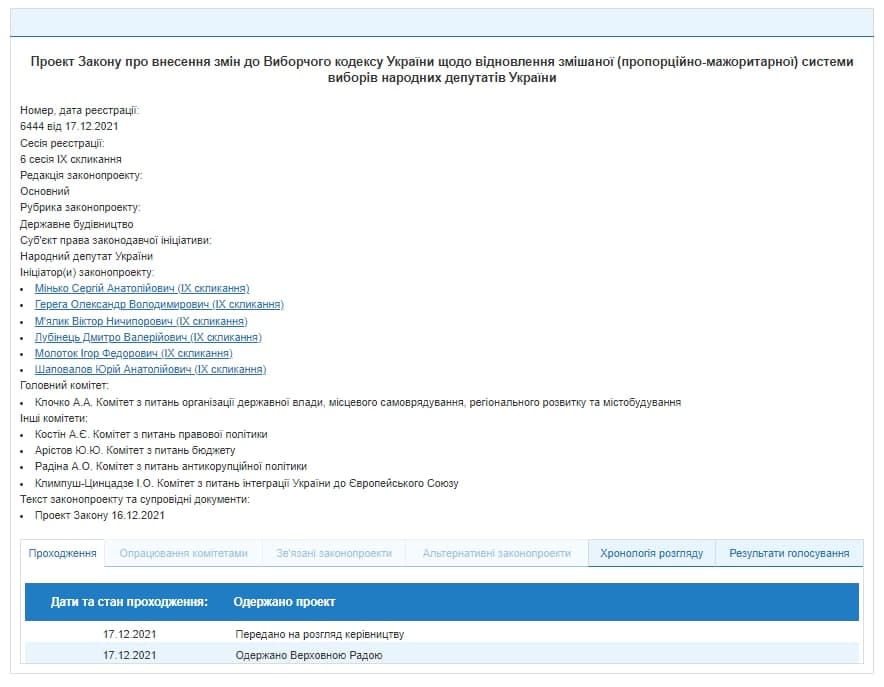
Task: Open Шаповалов Юрій Анатолійович deputy link
Action: tap(150, 369)
